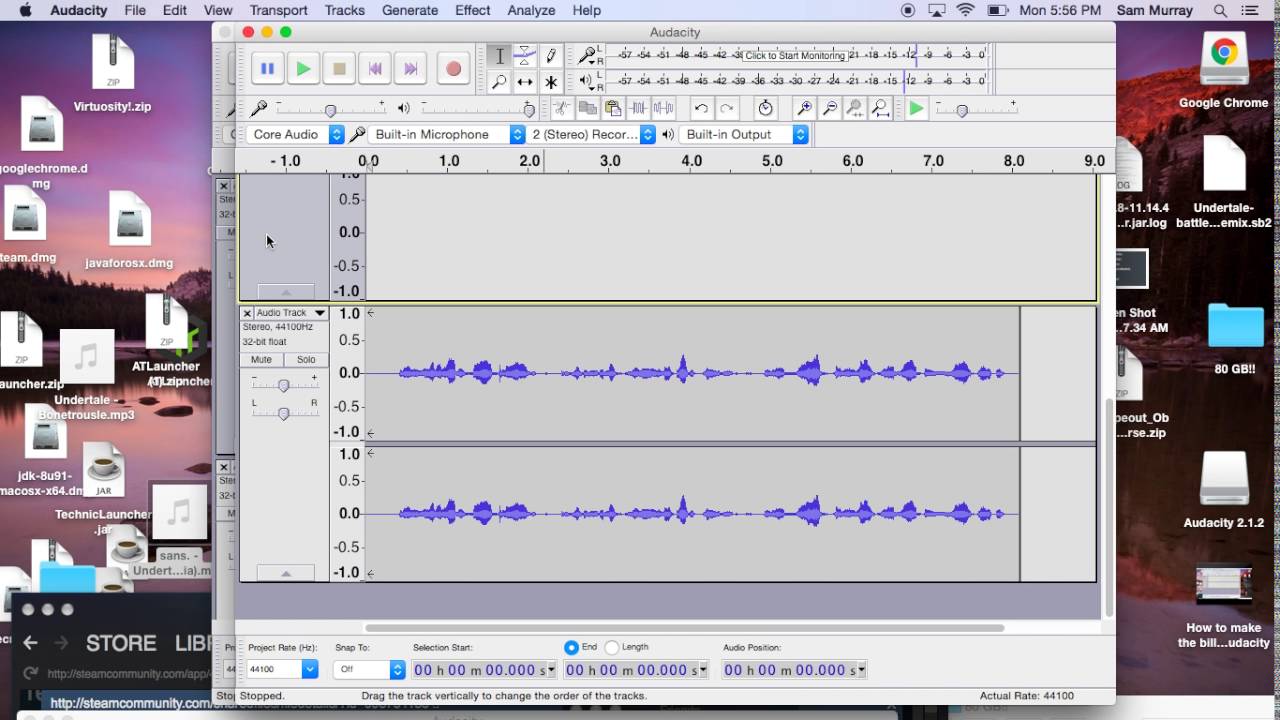This screenshot has height=720, width=1280.
Task: Click the Copy icon in edit toolbar
Action: click(587, 108)
